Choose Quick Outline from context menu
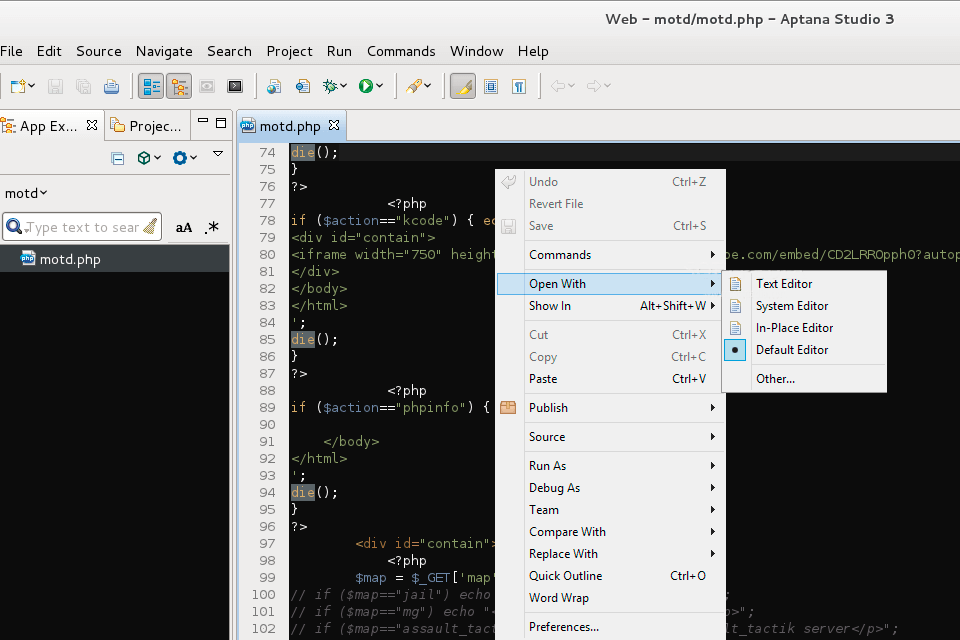Viewport: 960px width, 640px height. [x=611, y=576]
